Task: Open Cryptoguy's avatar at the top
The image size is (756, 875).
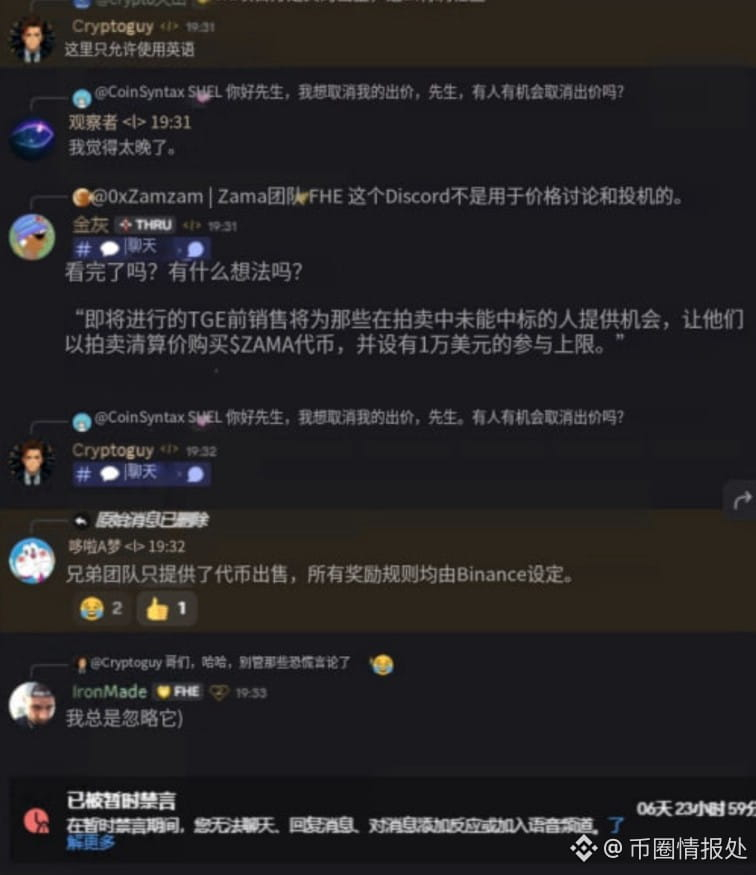Action: click(31, 39)
